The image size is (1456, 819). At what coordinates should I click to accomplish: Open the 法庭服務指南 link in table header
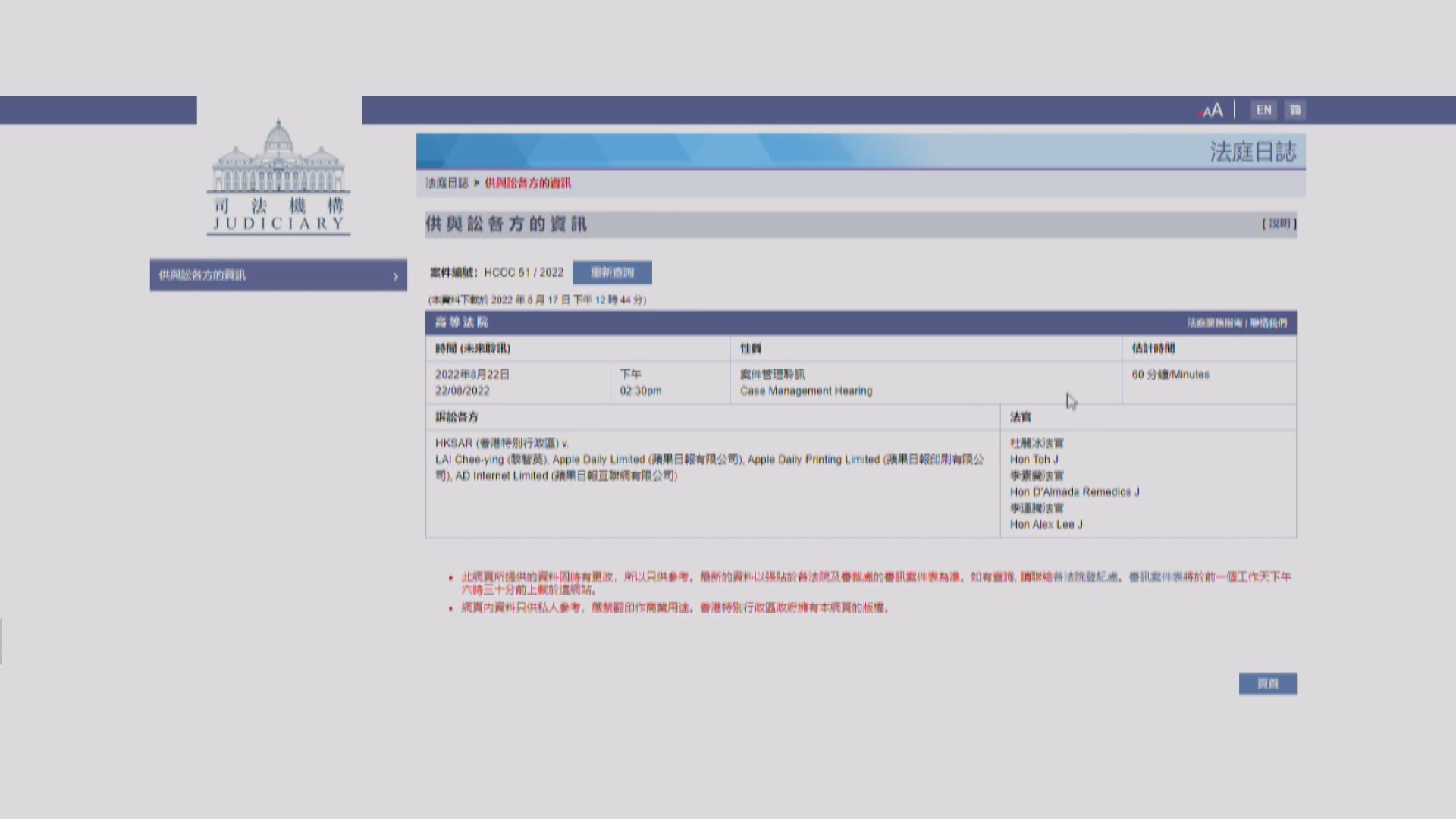[x=1215, y=323]
